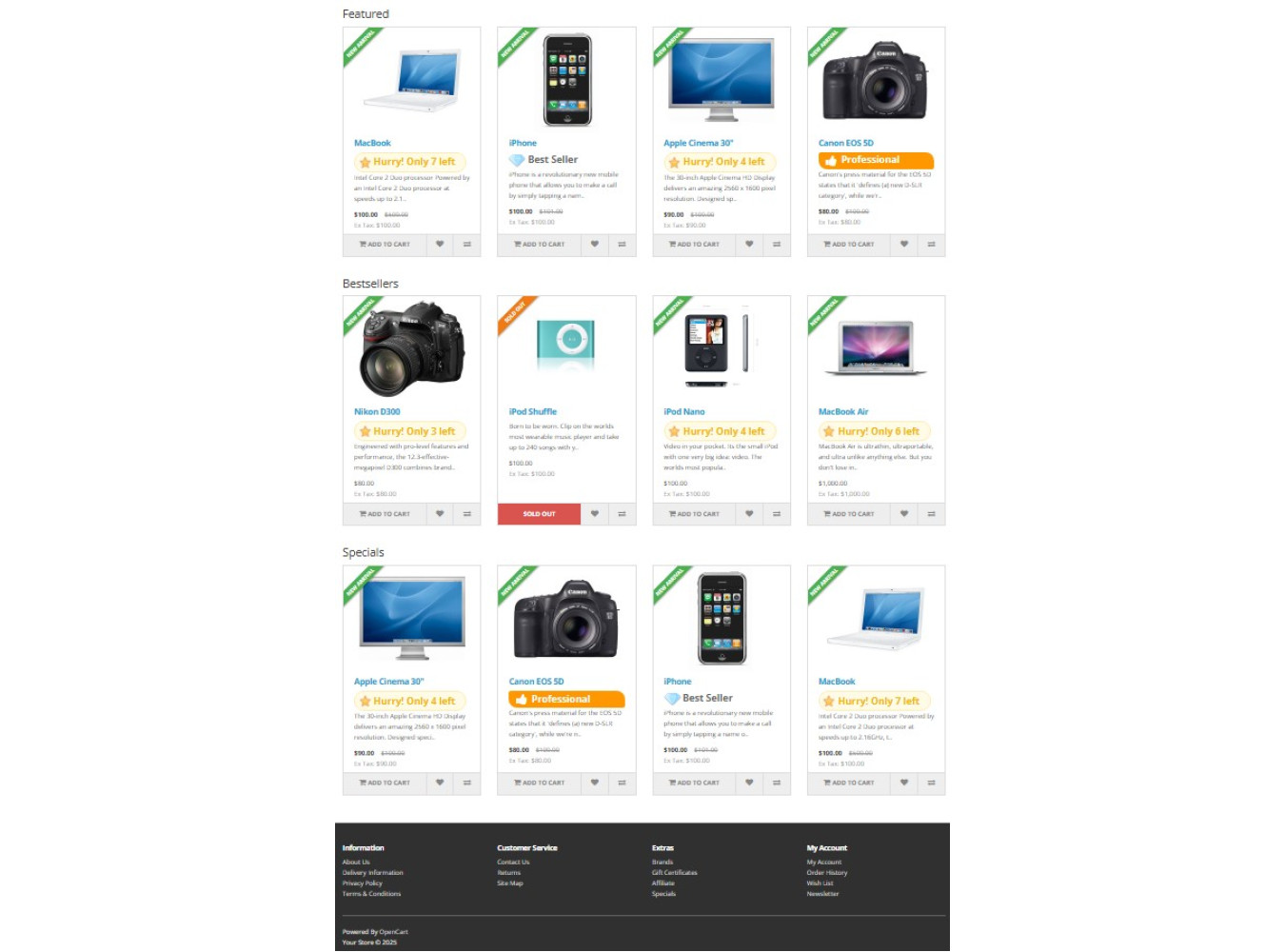The image size is (1285, 952).
Task: Open Featured Canon EOS 5D title link
Action: click(846, 143)
